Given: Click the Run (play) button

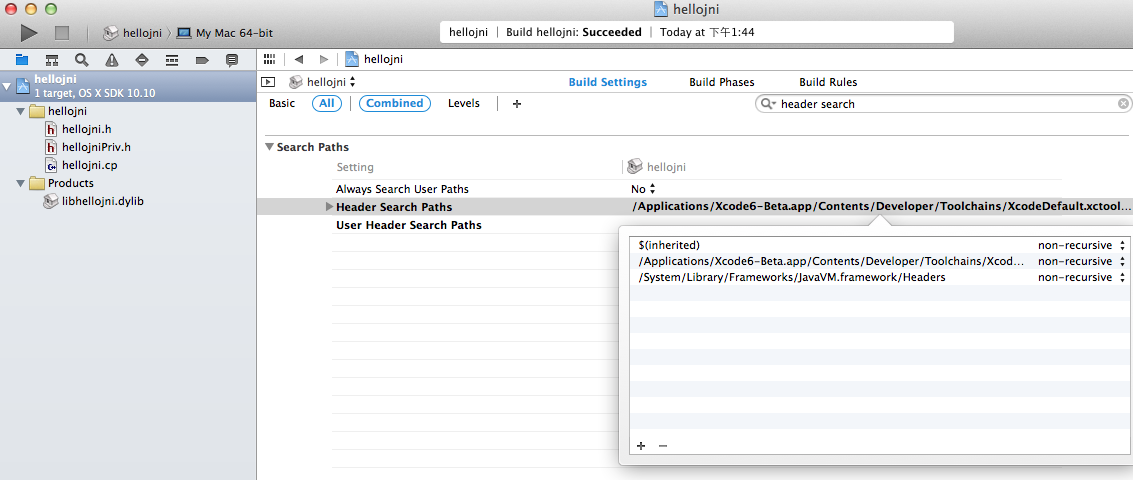Looking at the screenshot, I should point(29,33).
